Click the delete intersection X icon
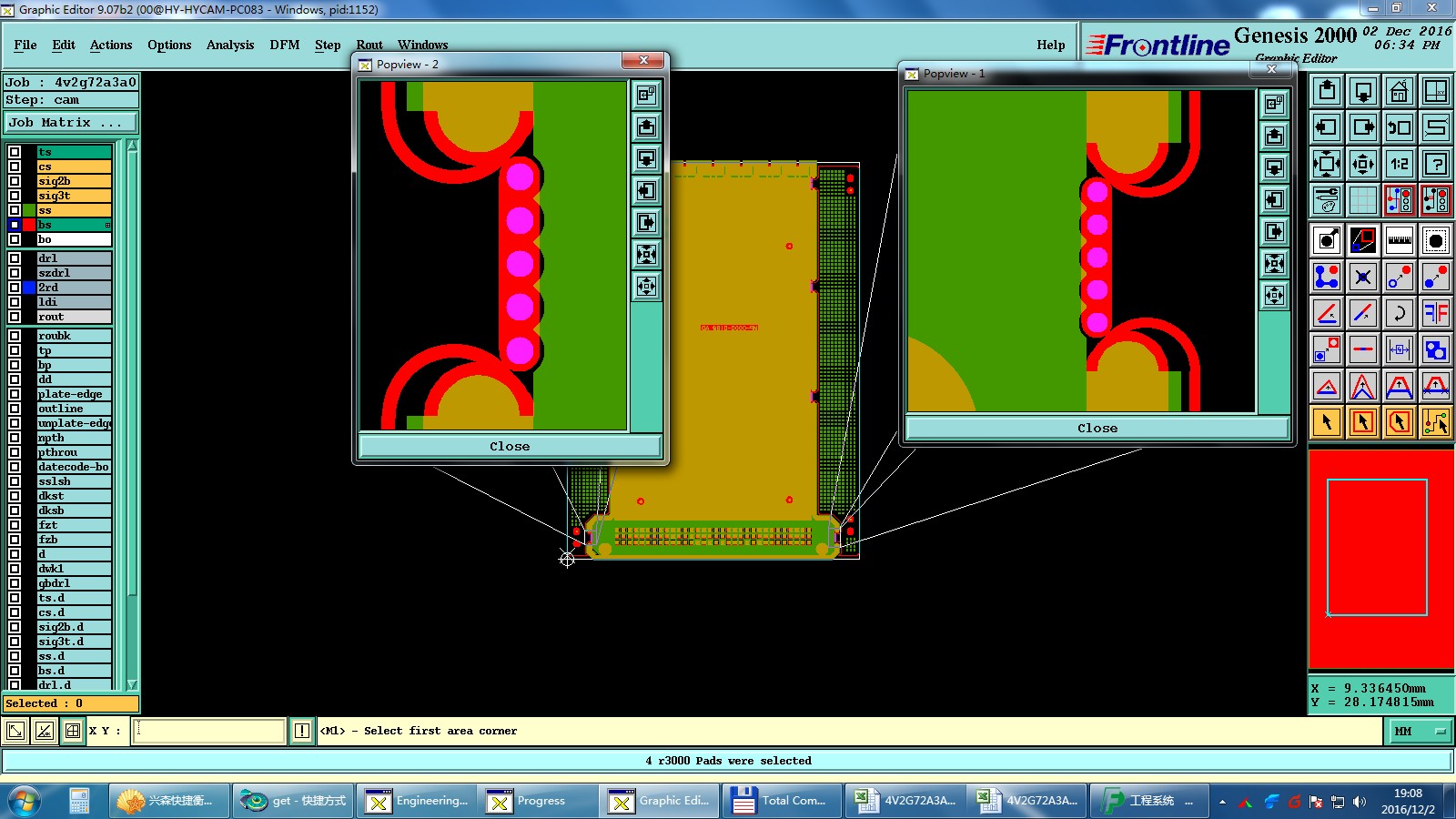The image size is (1456, 819). 1363,277
